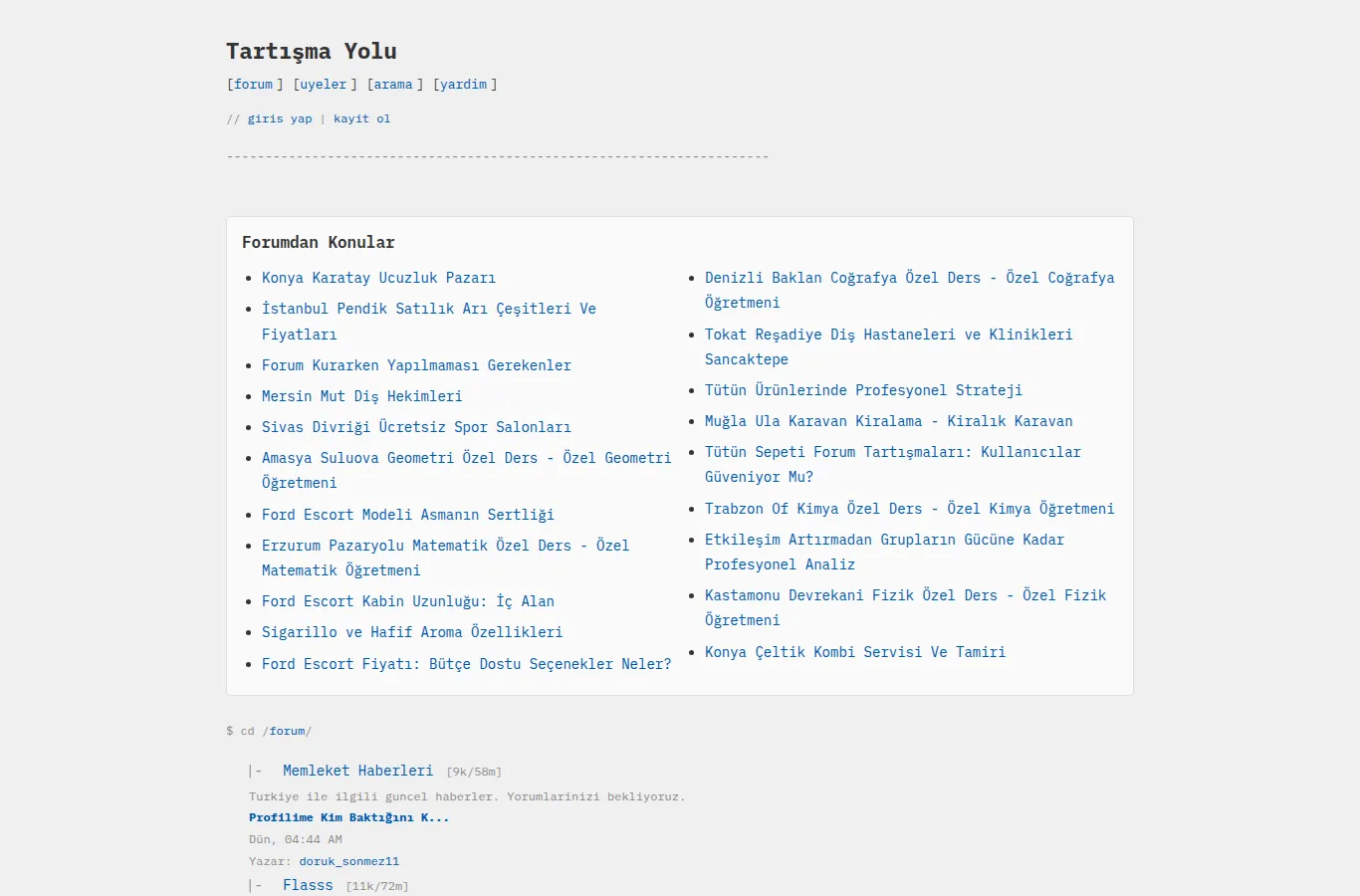Click the /forum/ breadcrumb path link

[288, 731]
